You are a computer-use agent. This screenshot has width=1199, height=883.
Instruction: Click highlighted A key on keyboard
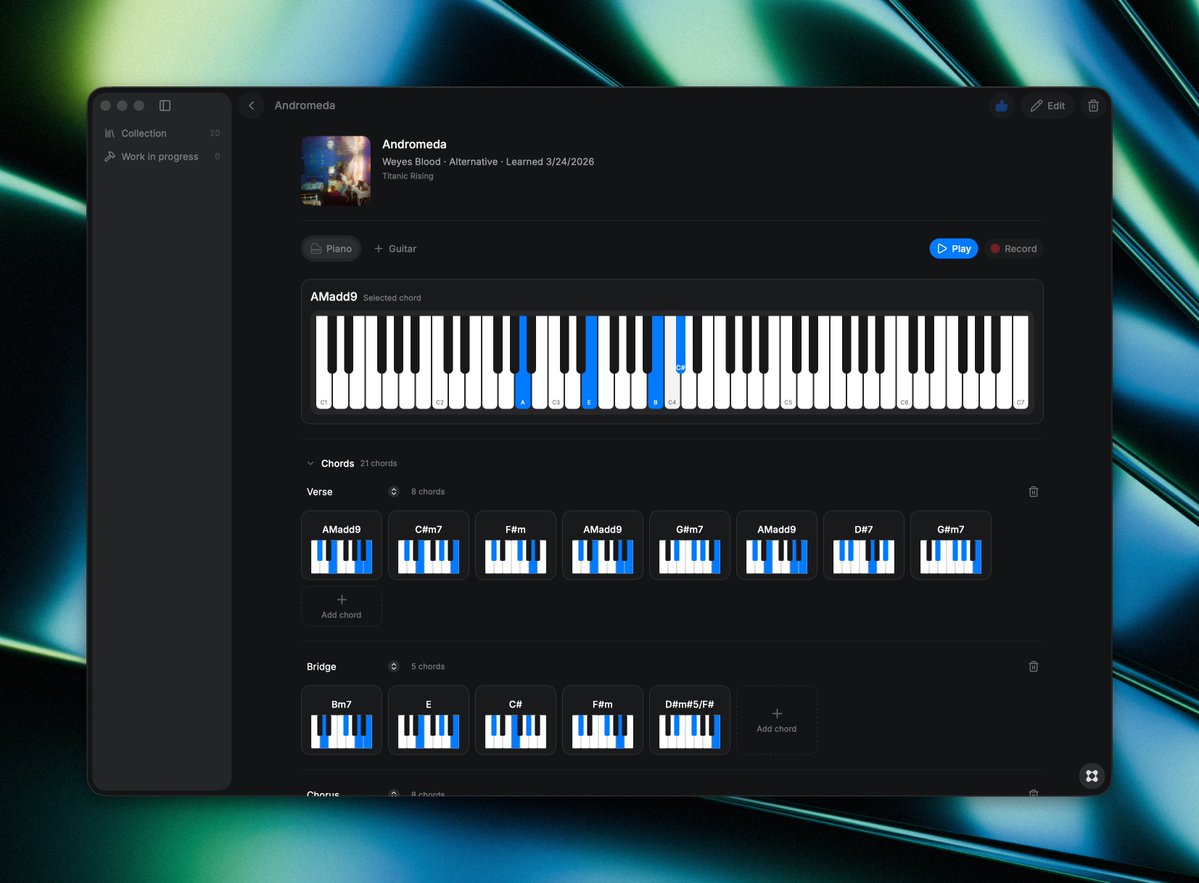point(523,390)
